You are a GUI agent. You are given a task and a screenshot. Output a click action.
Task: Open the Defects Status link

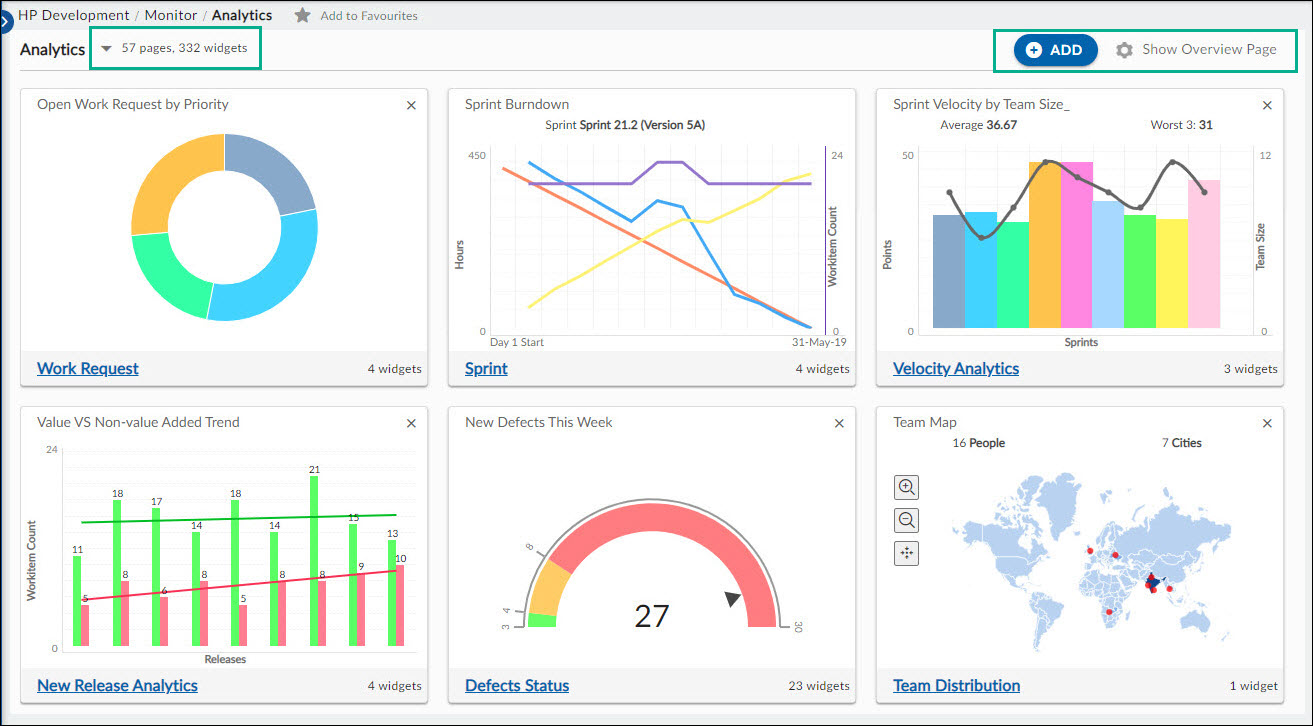pos(517,685)
